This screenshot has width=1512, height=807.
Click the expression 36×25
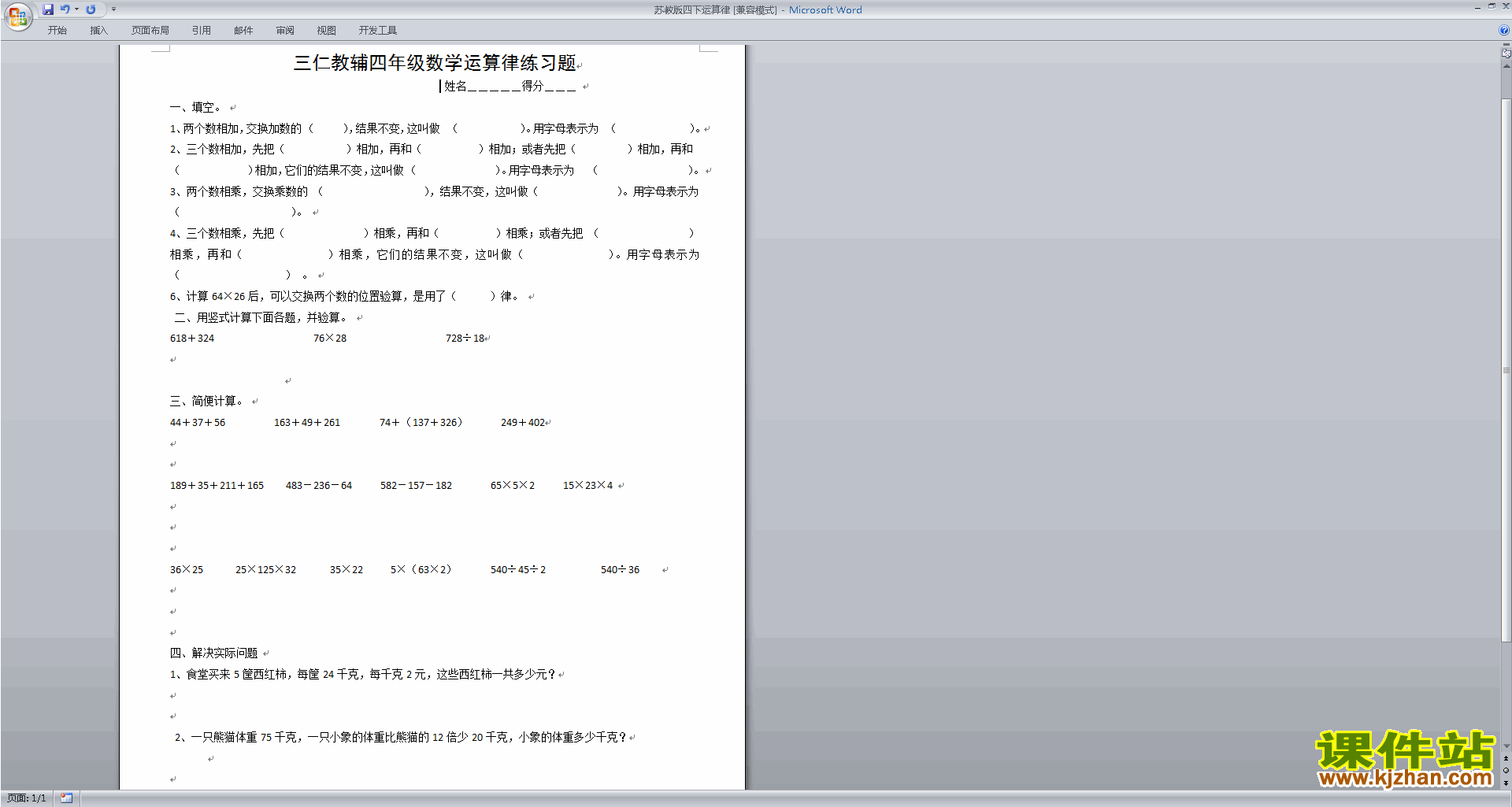pos(187,570)
